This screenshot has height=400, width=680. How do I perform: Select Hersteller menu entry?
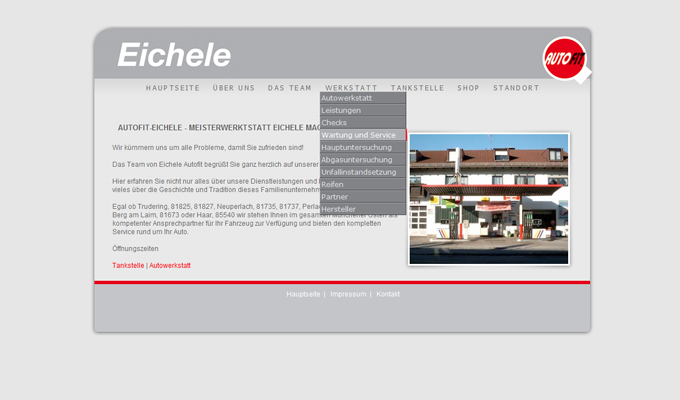(363, 209)
